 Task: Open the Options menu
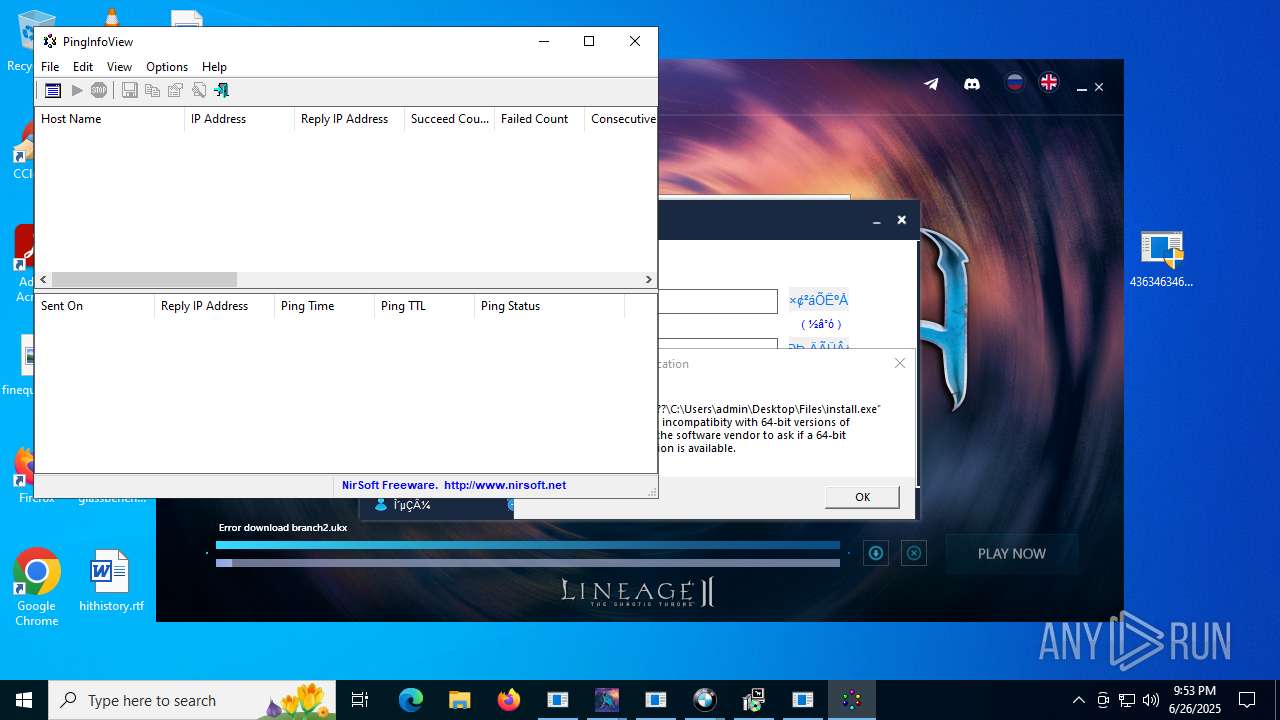coord(167,67)
